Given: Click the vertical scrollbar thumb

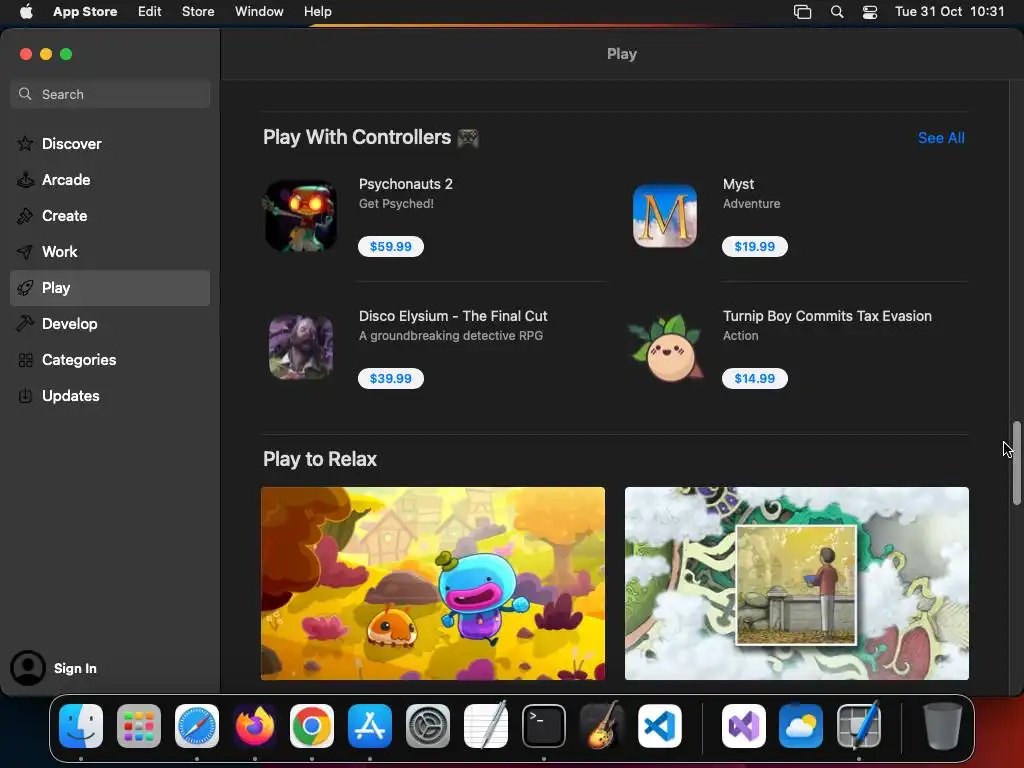Looking at the screenshot, I should (x=1016, y=463).
